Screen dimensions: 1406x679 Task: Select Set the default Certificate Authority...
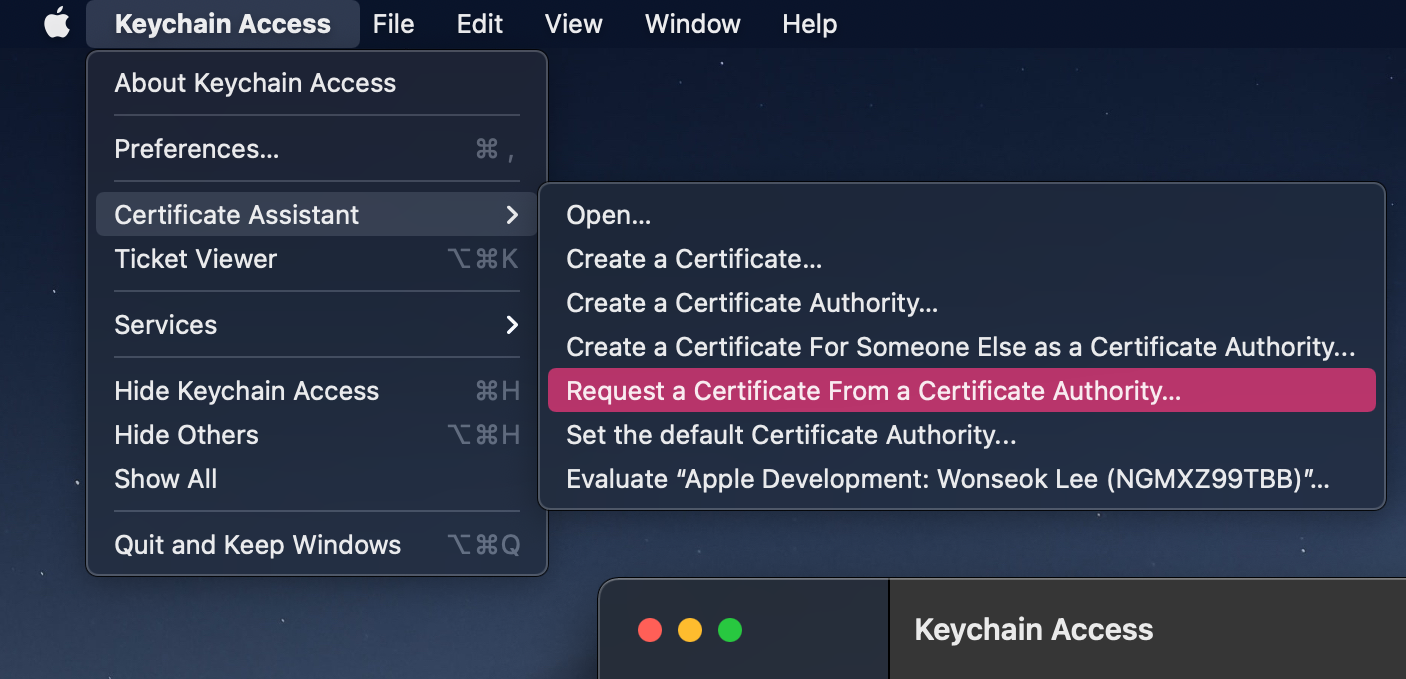(x=962, y=435)
